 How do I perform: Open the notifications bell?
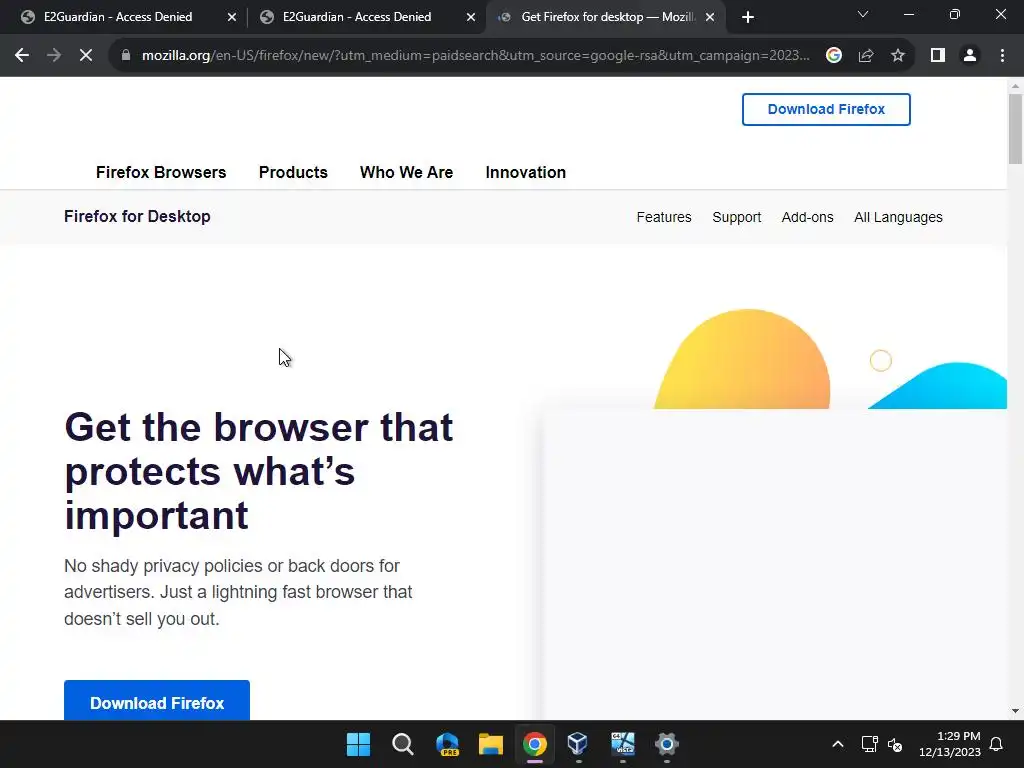pos(997,744)
